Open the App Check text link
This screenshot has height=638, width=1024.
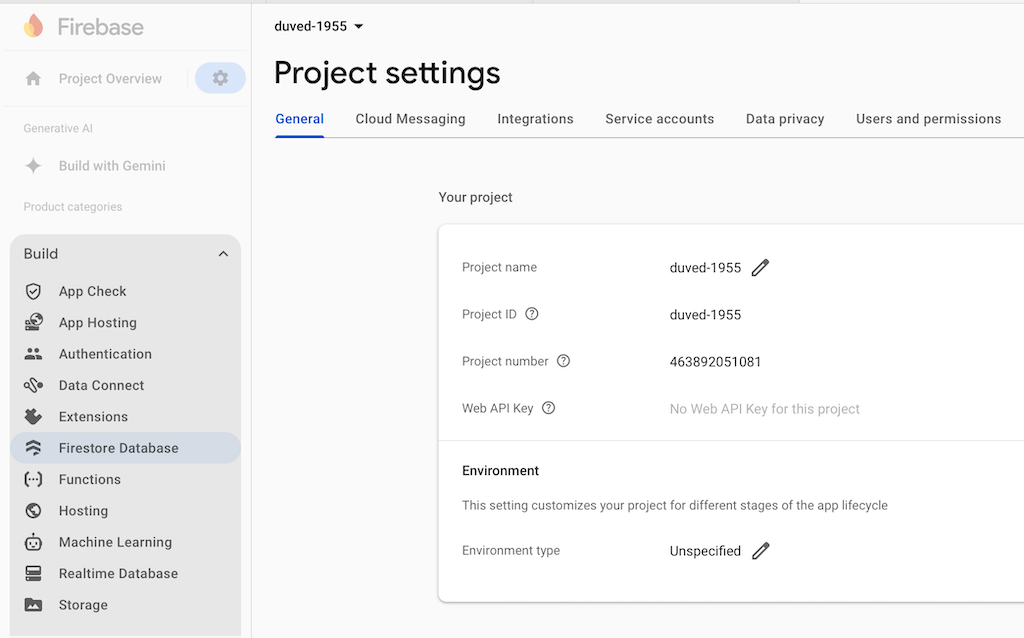pyautogui.click(x=92, y=291)
